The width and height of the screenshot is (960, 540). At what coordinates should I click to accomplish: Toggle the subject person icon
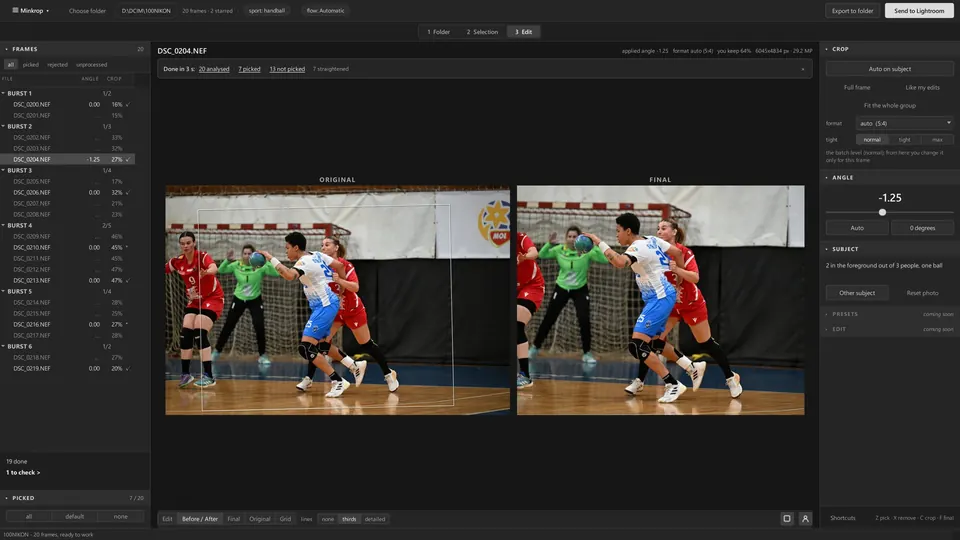pyautogui.click(x=805, y=519)
